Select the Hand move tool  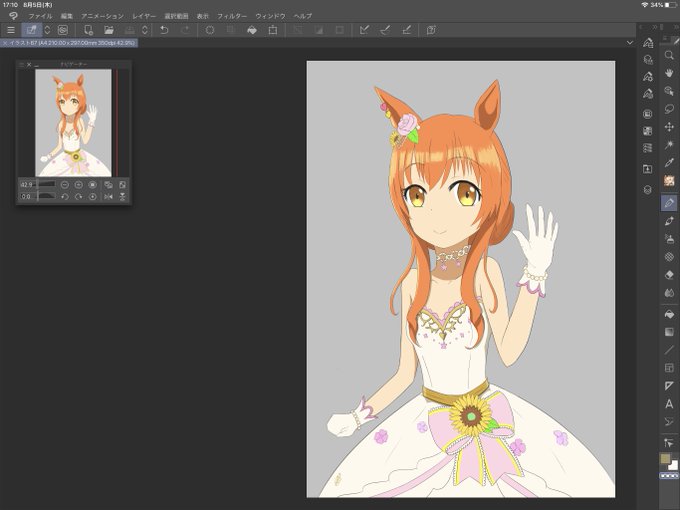669,72
